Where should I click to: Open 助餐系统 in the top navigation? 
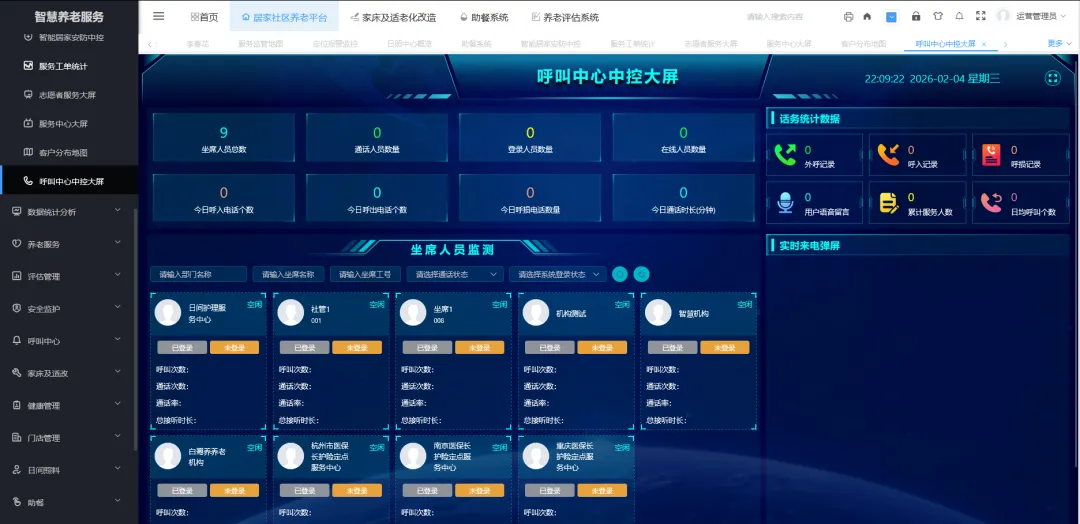(x=484, y=17)
